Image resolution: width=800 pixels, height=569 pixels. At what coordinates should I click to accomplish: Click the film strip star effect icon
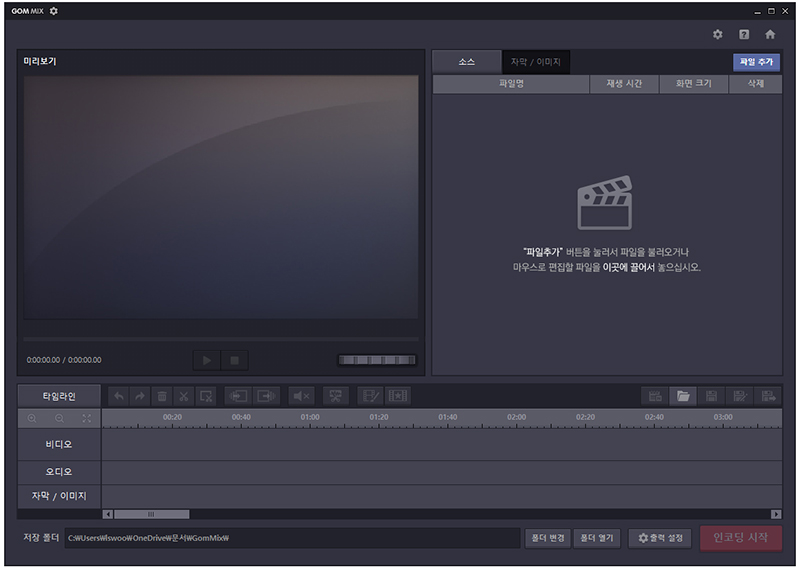click(397, 396)
